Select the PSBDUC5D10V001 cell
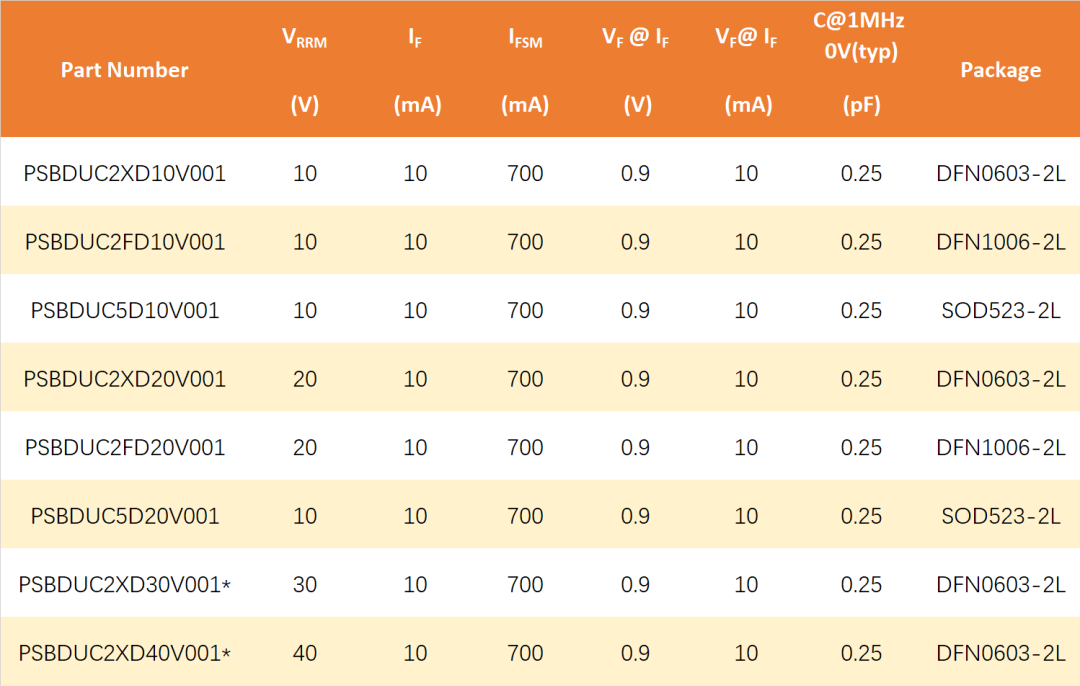 point(124,310)
